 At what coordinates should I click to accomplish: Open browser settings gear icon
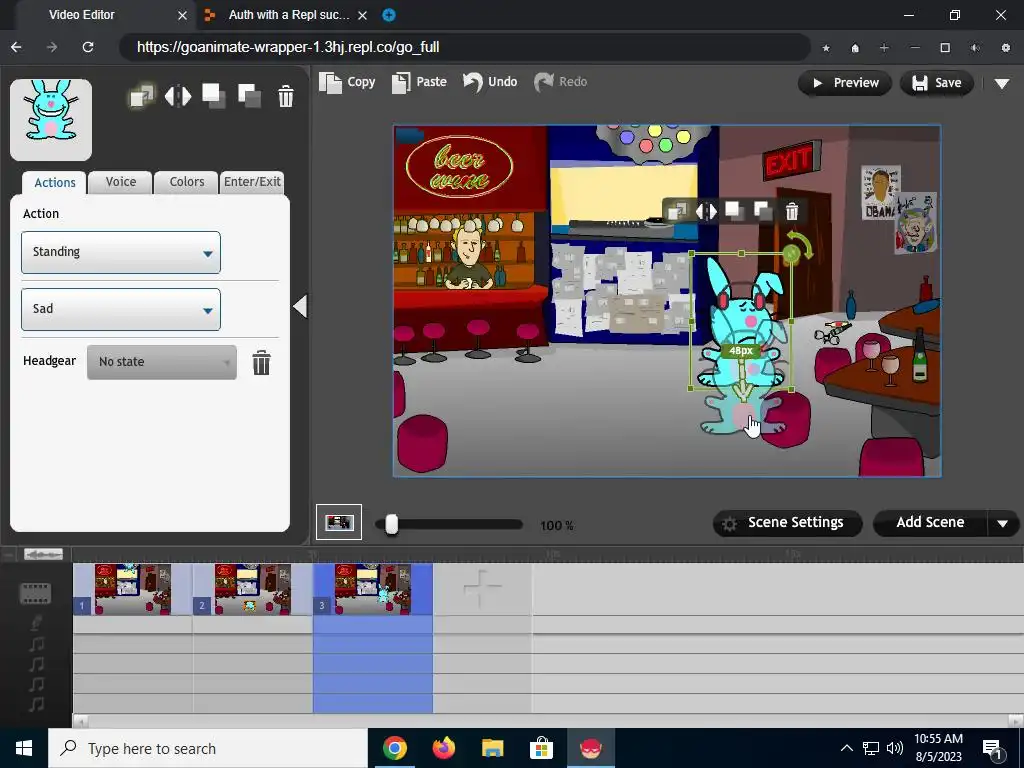tap(1006, 48)
